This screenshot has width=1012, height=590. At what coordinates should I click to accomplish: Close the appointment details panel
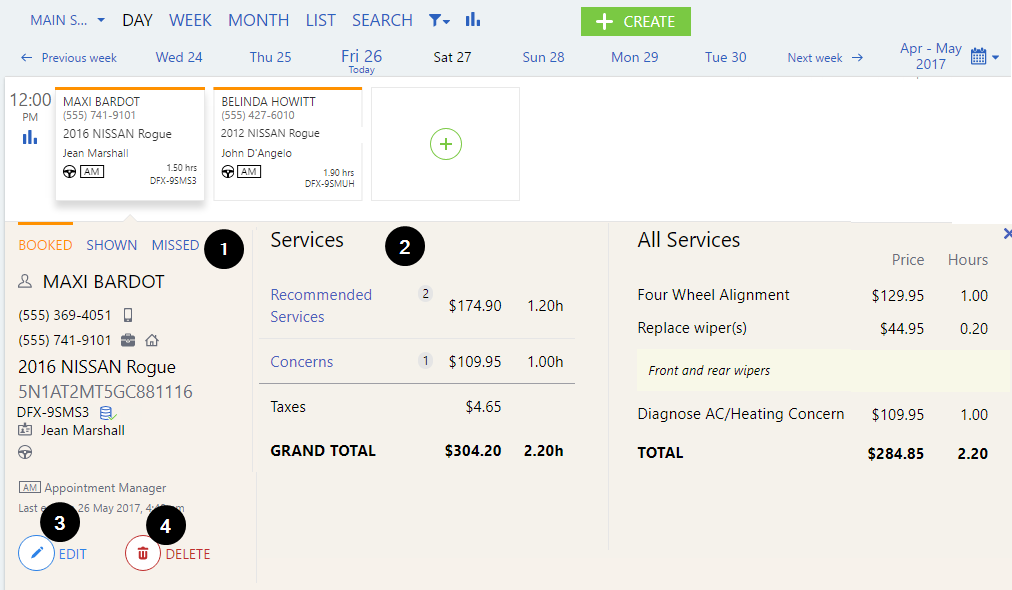point(1006,233)
